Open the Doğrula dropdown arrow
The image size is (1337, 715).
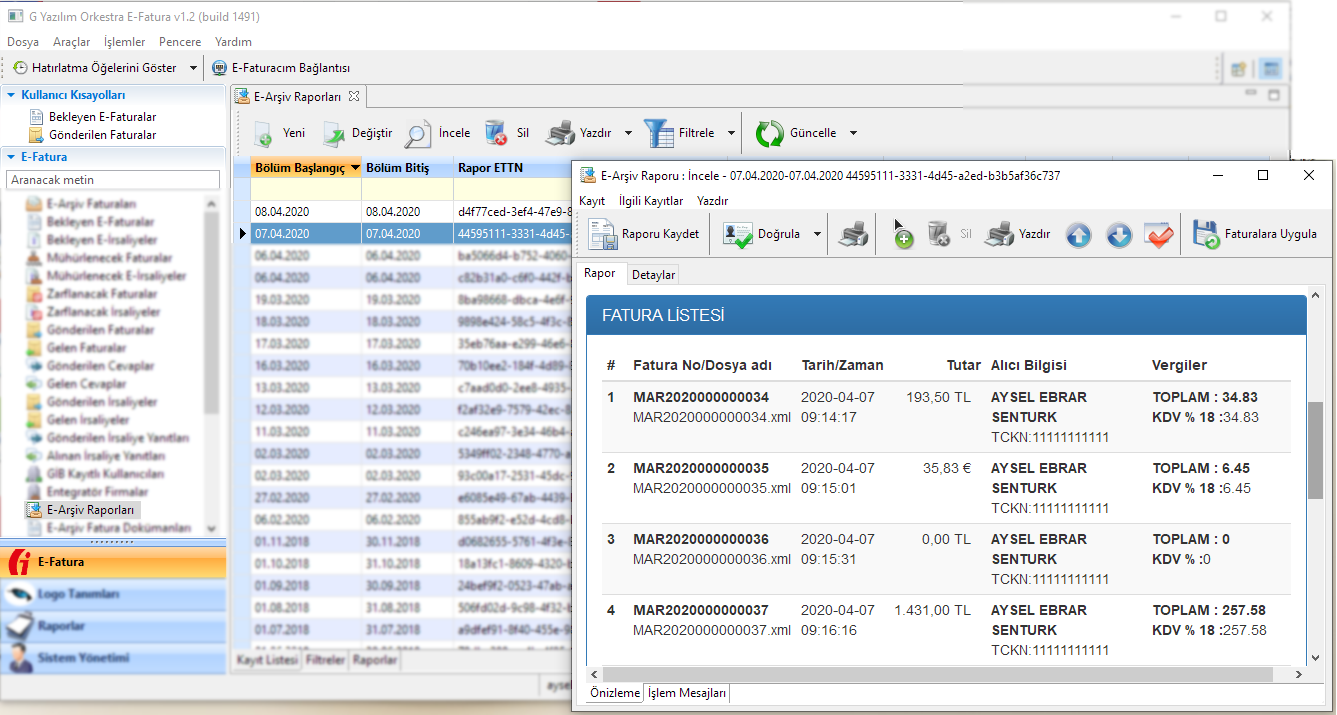click(818, 235)
